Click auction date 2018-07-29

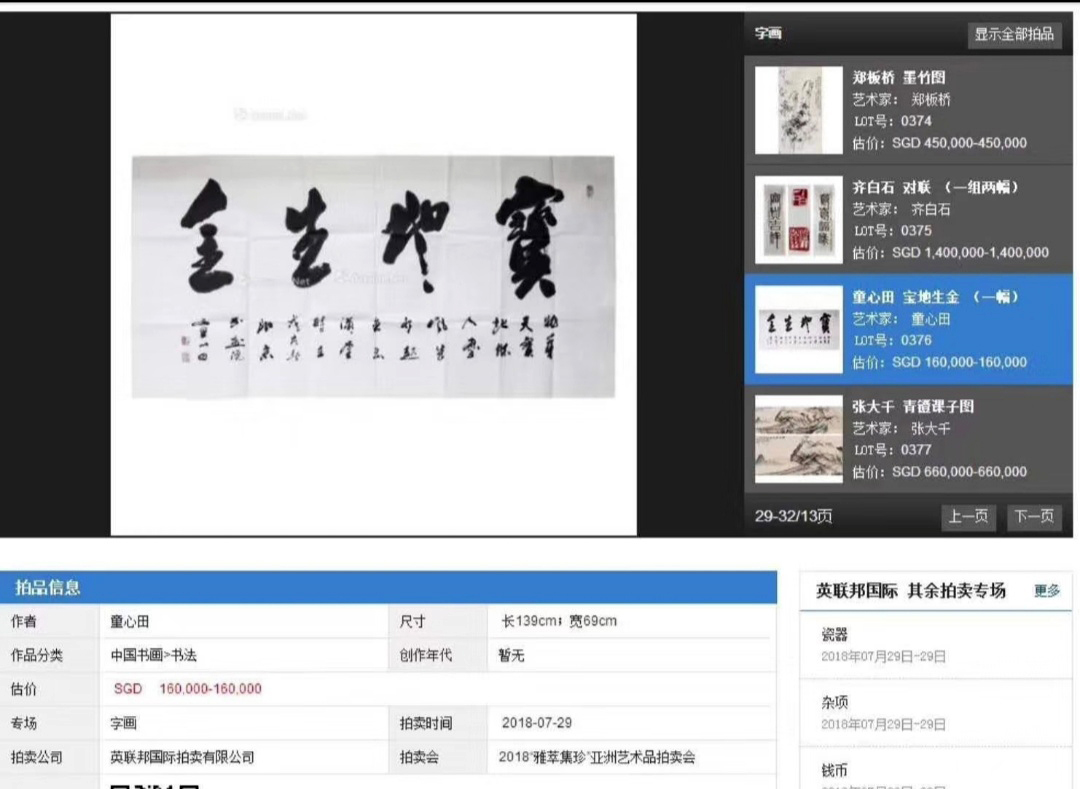(537, 723)
